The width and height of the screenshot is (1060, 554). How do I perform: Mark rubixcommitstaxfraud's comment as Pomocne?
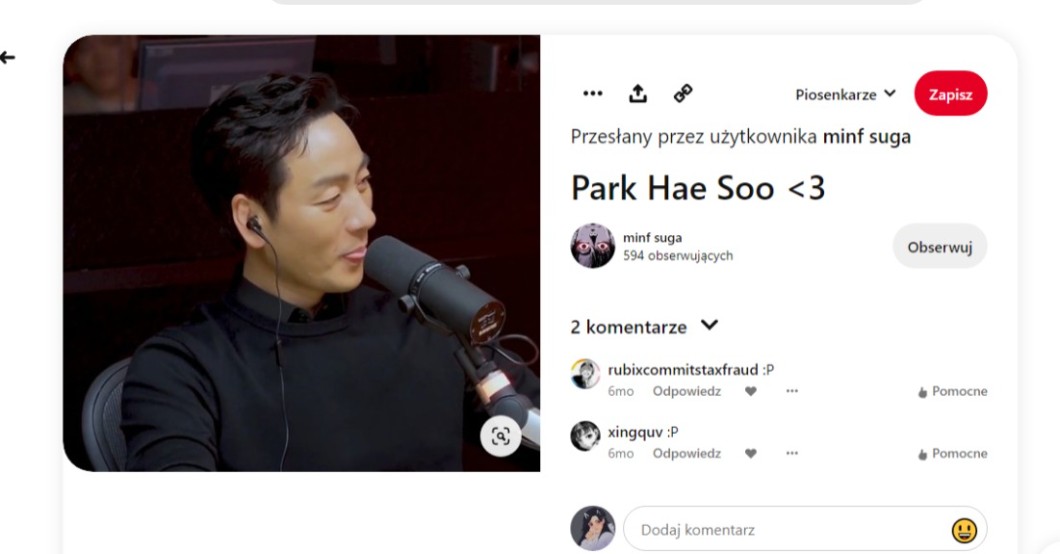(952, 392)
